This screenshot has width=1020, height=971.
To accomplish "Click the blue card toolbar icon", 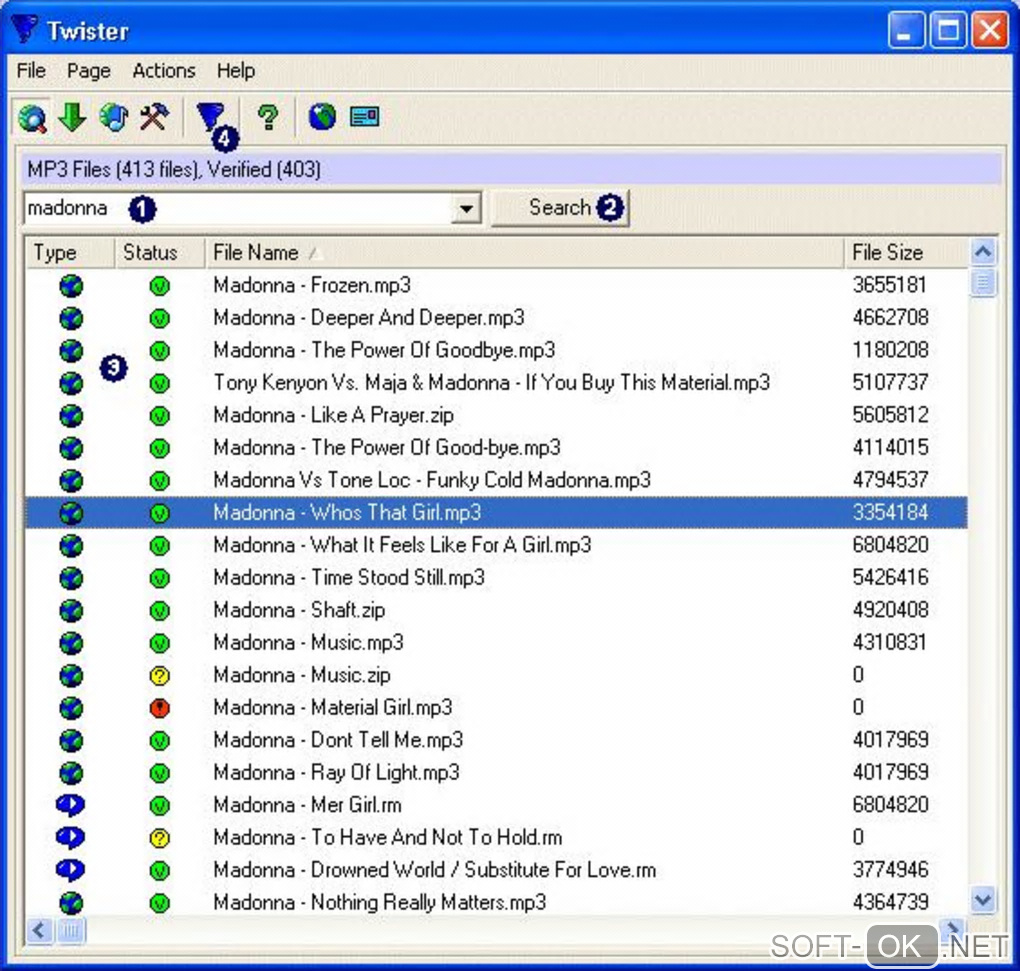I will (364, 118).
